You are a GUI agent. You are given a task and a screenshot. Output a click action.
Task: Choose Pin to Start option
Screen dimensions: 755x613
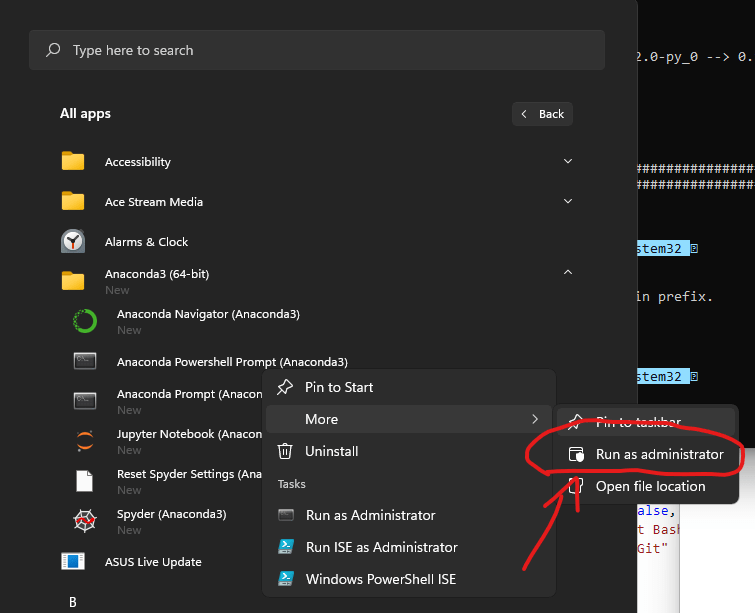click(x=339, y=387)
